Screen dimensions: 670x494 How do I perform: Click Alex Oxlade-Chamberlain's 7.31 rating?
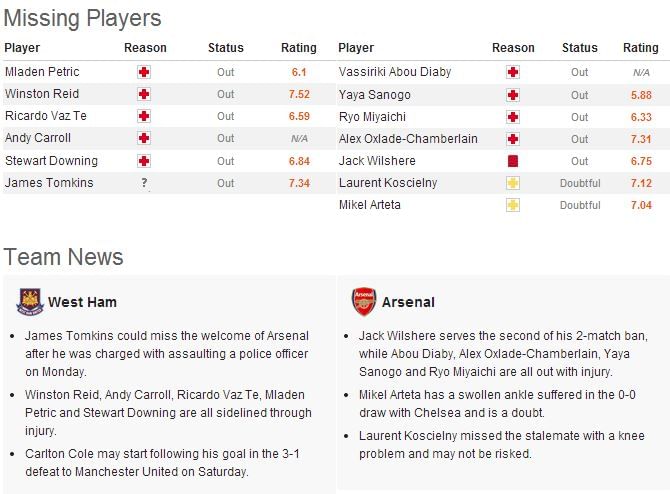641,139
